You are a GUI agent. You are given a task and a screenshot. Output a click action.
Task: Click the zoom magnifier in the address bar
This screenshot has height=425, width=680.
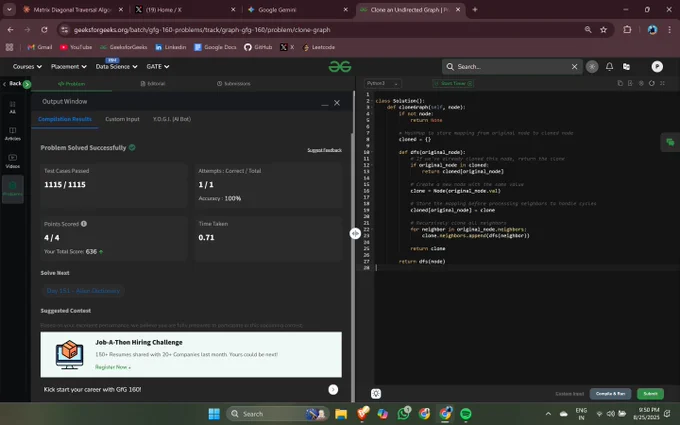588,29
